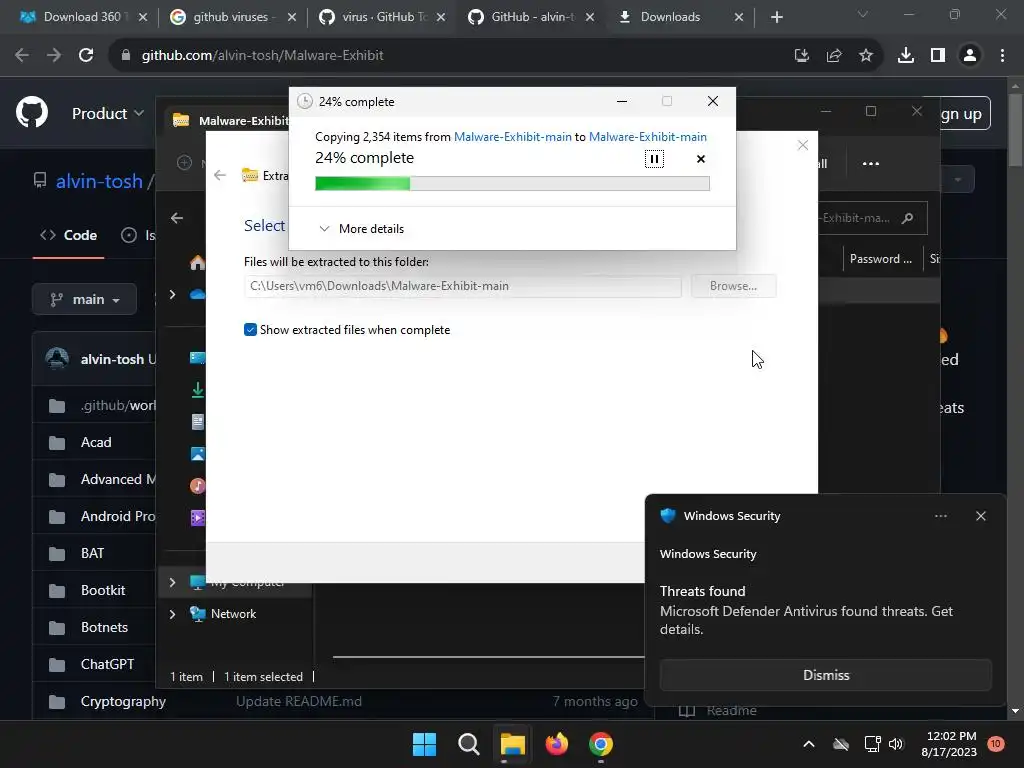Open Chrome downloads toolbar icon
Screen dimensions: 1024x768
[x=906, y=56]
